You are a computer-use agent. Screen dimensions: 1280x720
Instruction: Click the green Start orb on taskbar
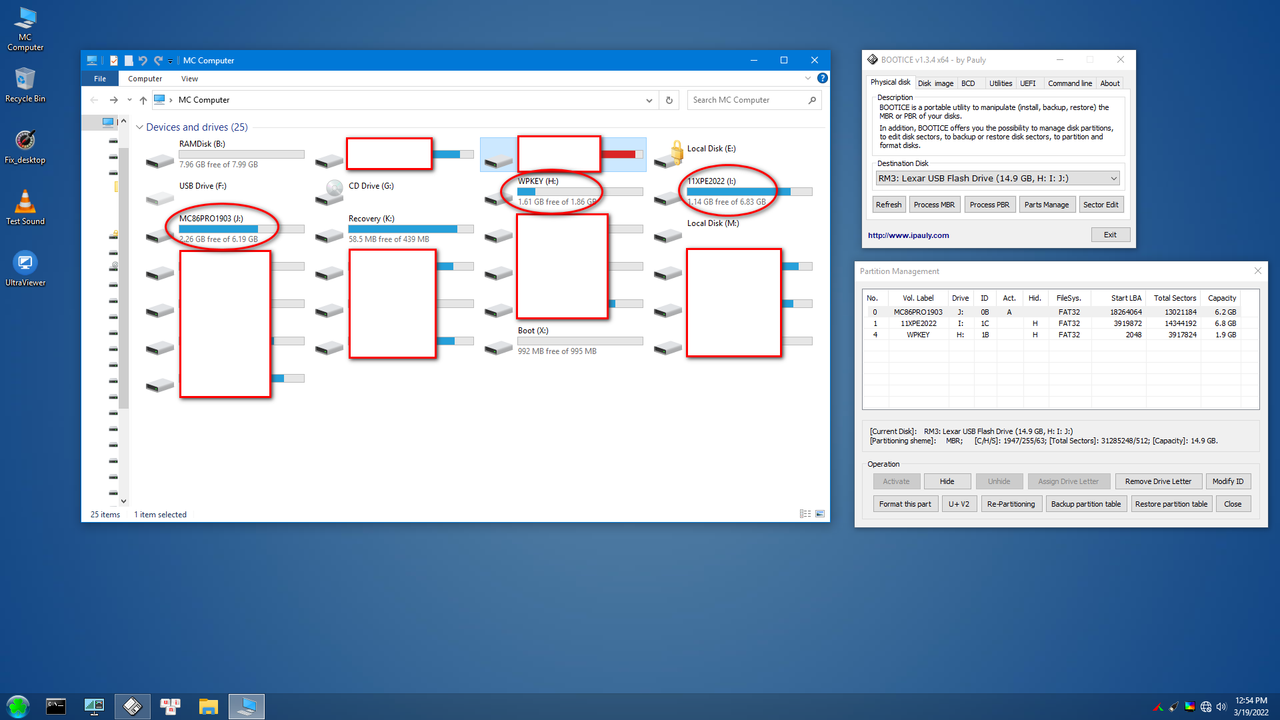[x=19, y=705]
